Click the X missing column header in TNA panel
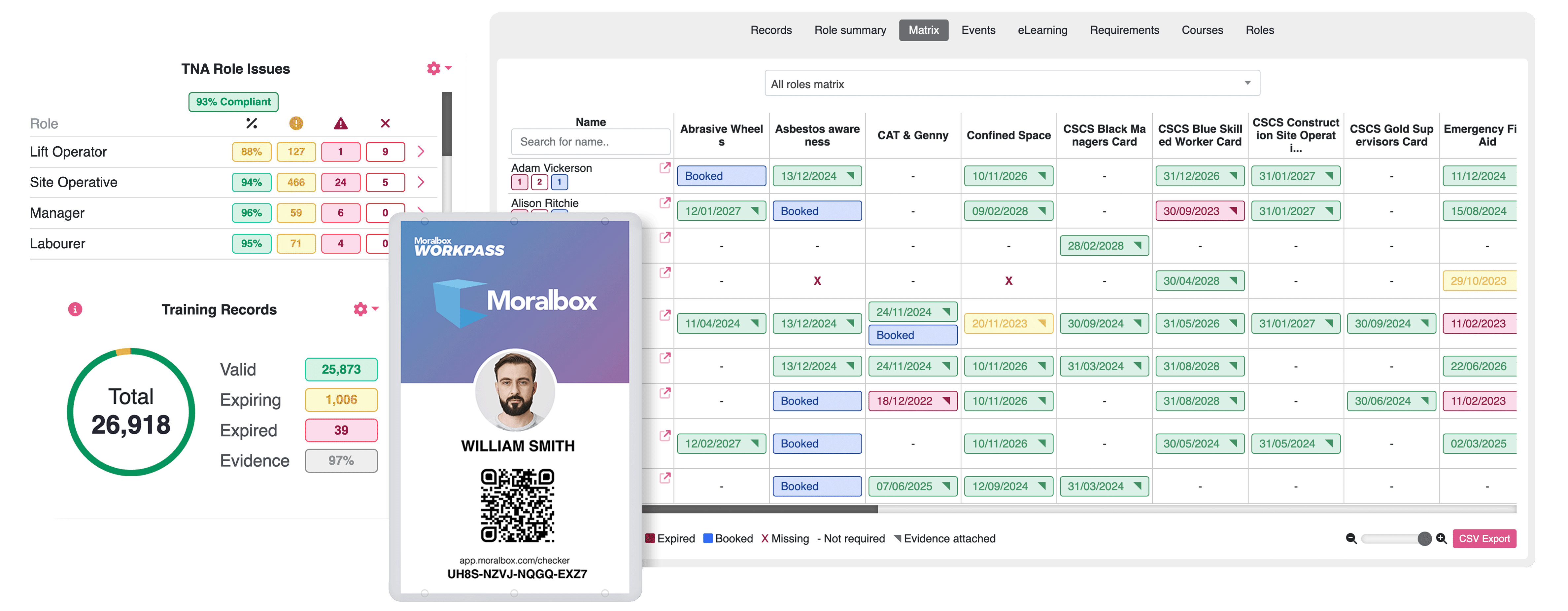This screenshot has width=1568, height=611. [x=385, y=123]
